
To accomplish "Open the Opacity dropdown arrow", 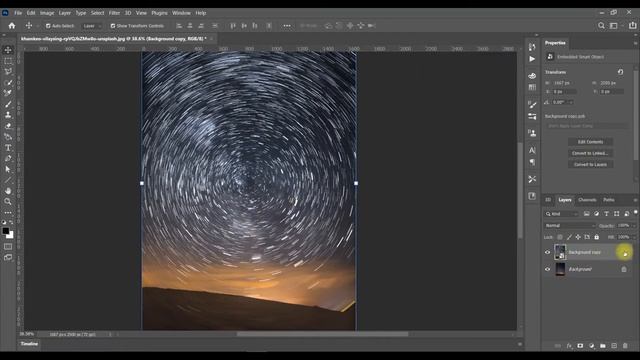I will point(634,226).
